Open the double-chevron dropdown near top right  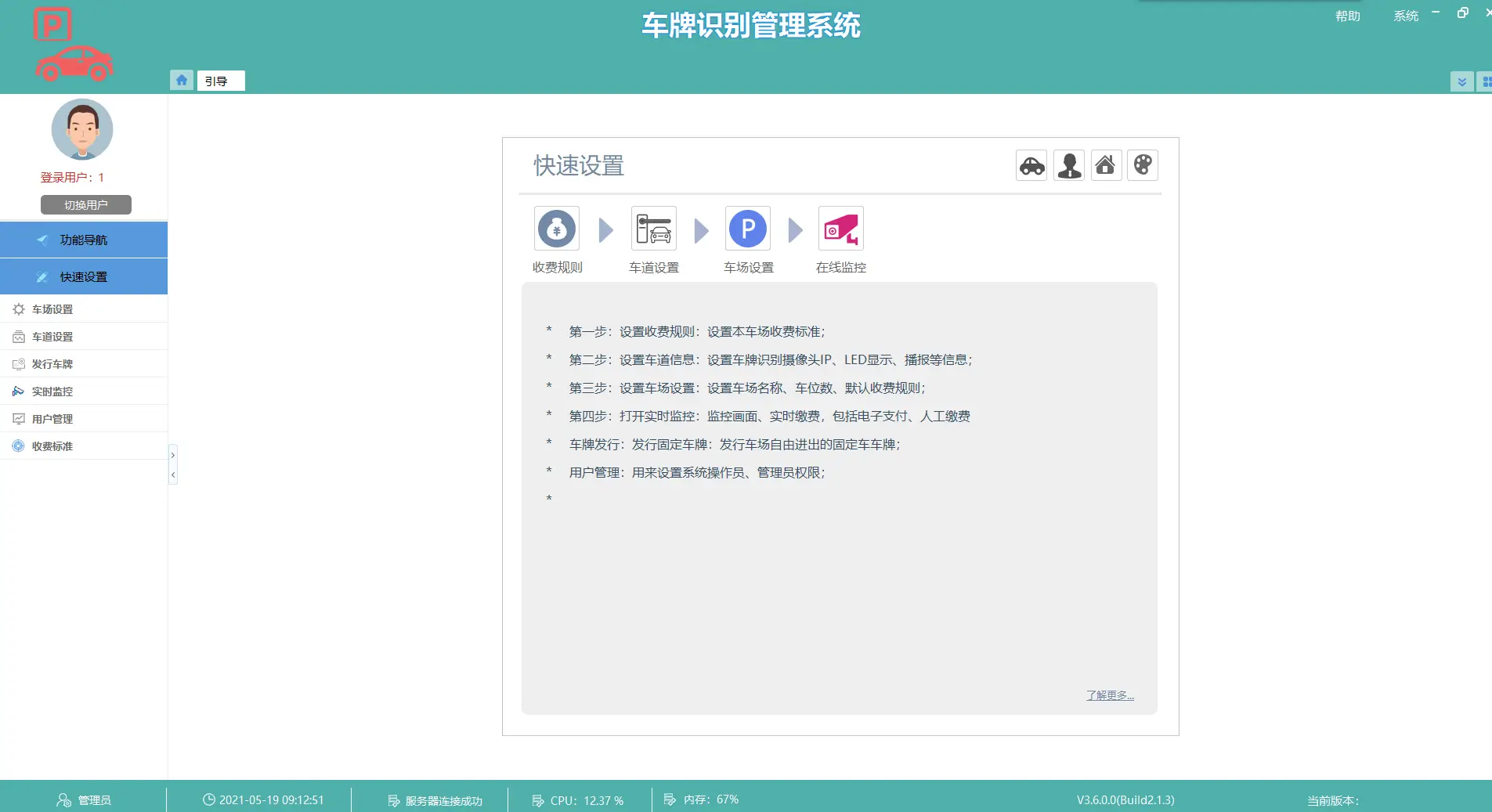(1461, 81)
